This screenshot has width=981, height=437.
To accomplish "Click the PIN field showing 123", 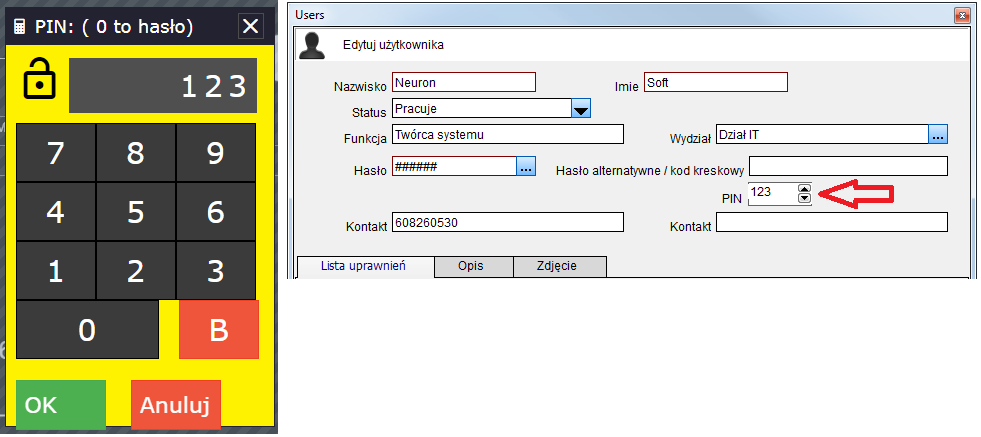I will (x=773, y=193).
